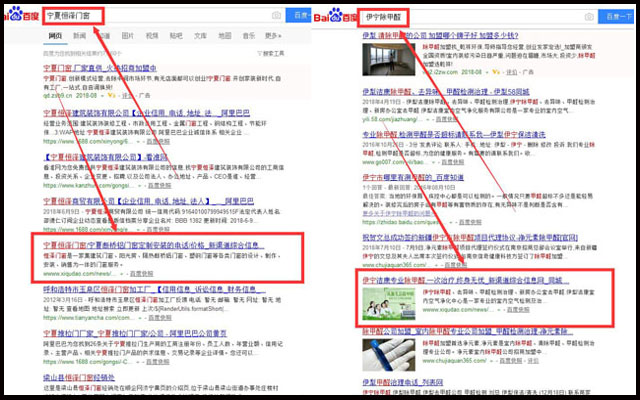Open 百度快照 for yili.58.com result

[x=447, y=120]
